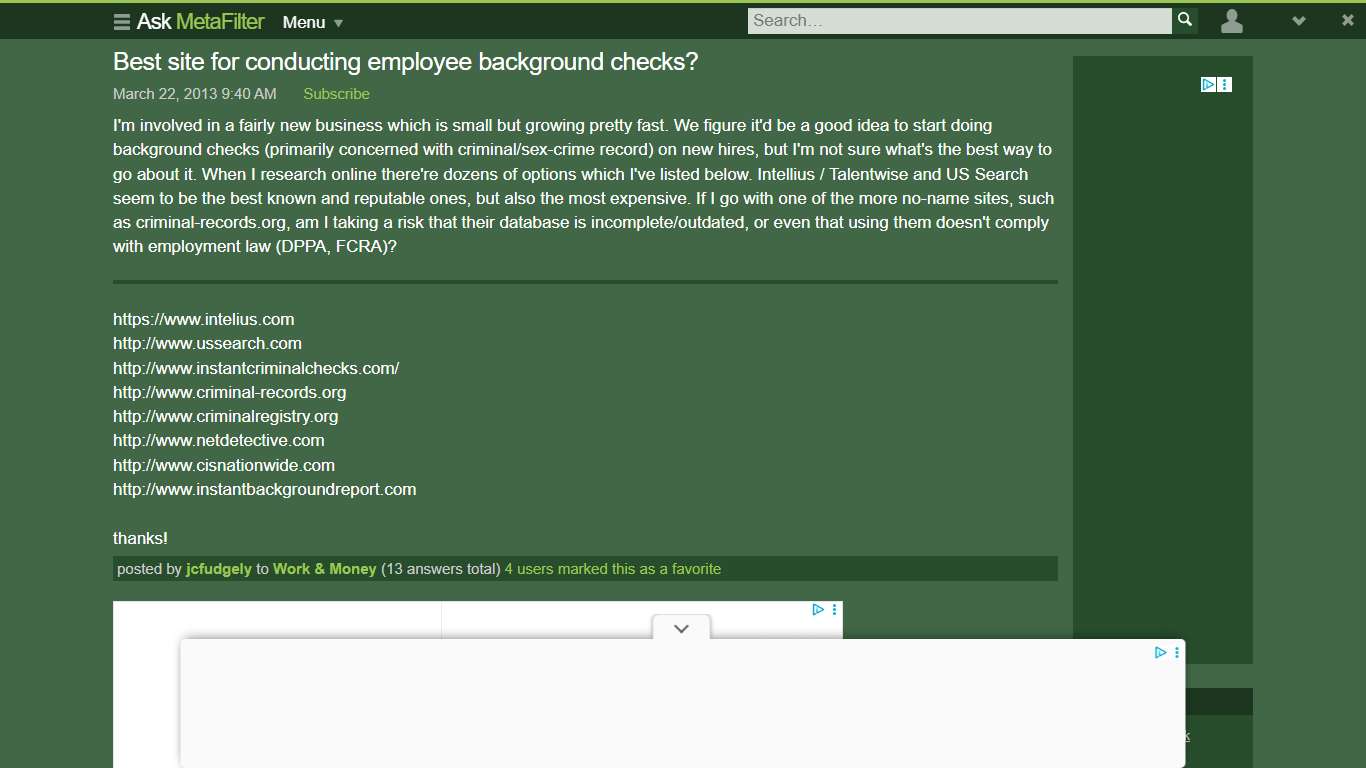Select the Work & Money category link
Image resolution: width=1366 pixels, height=768 pixels.
(324, 569)
